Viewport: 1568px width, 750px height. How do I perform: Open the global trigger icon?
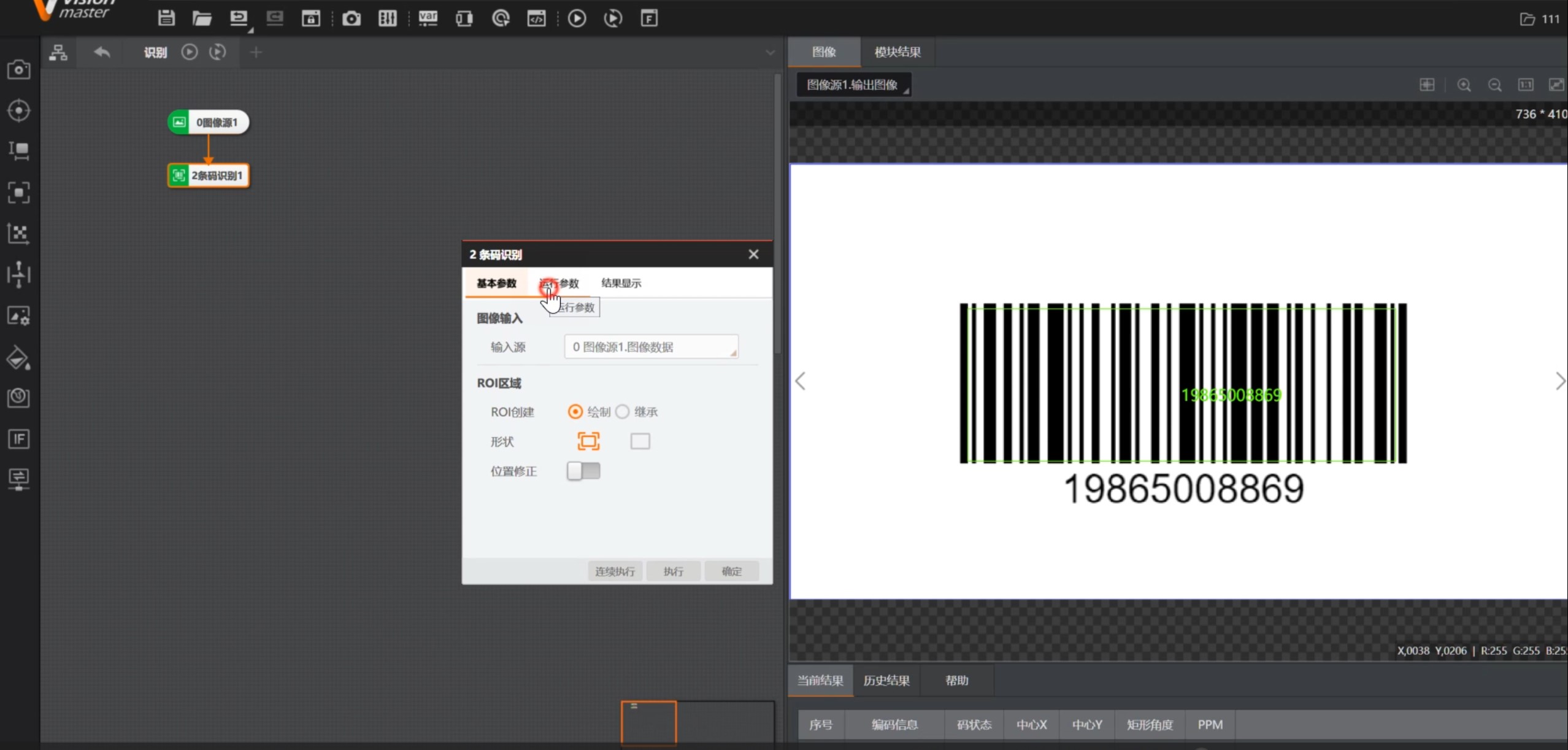pyautogui.click(x=501, y=18)
